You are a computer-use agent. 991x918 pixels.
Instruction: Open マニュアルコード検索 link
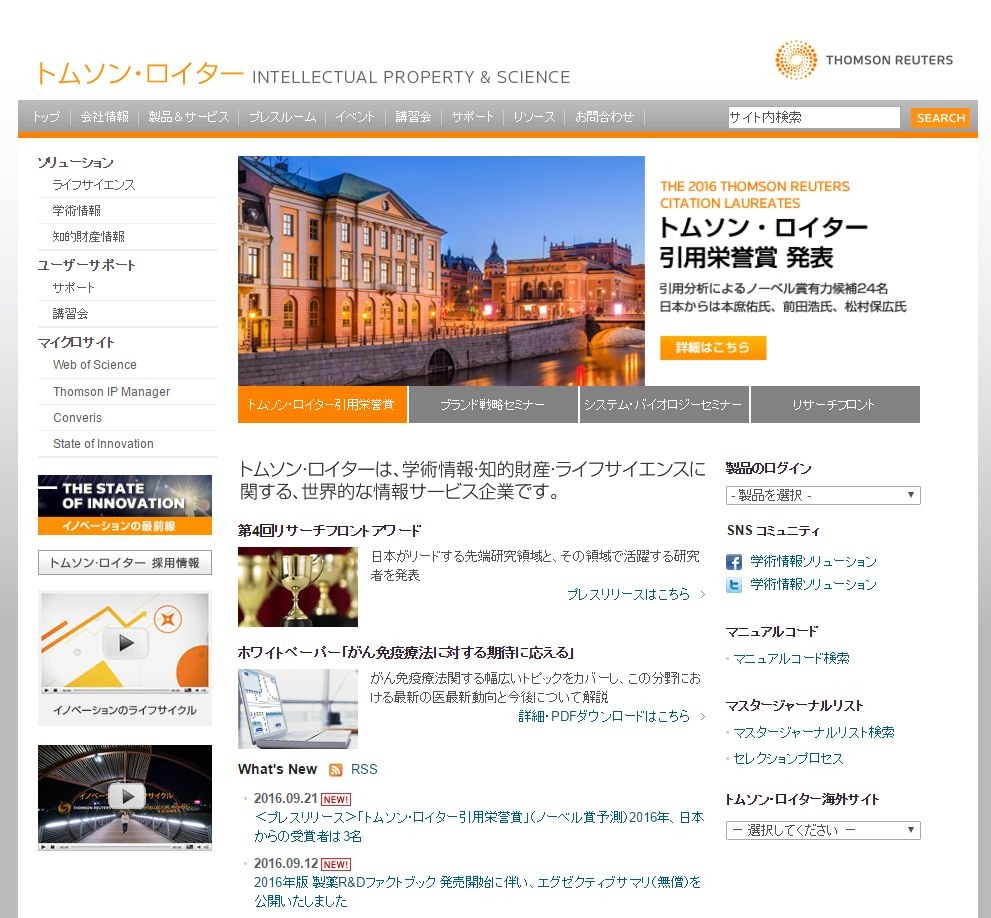pyautogui.click(x=791, y=659)
